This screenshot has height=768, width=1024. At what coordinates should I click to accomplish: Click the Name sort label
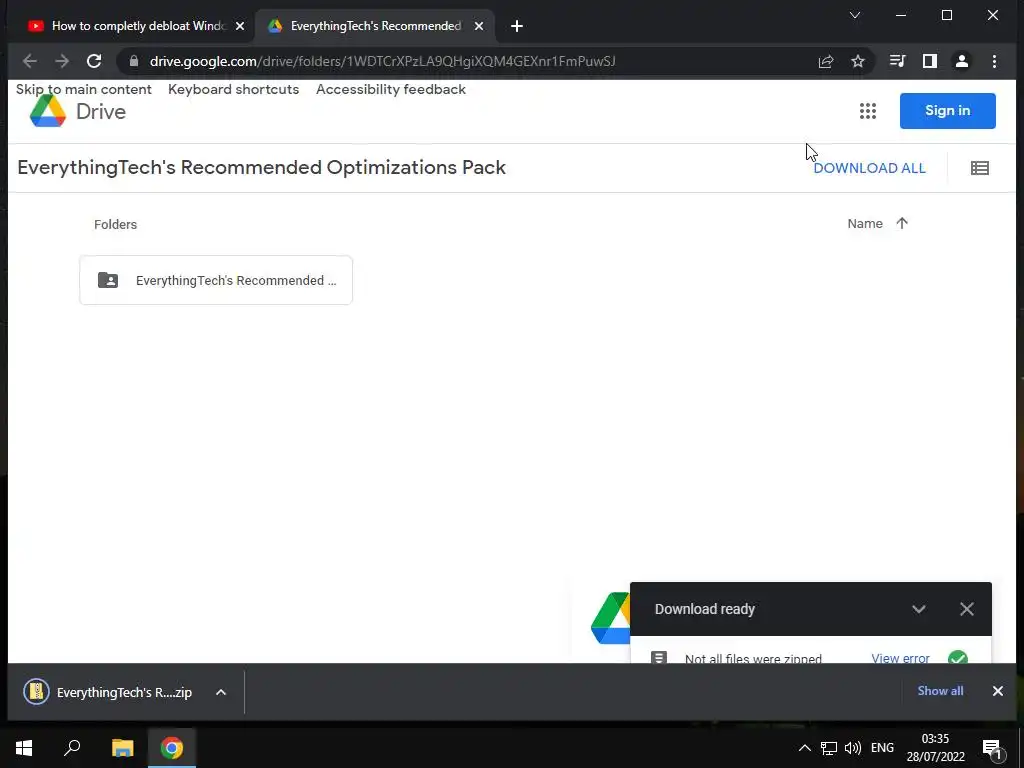click(865, 223)
